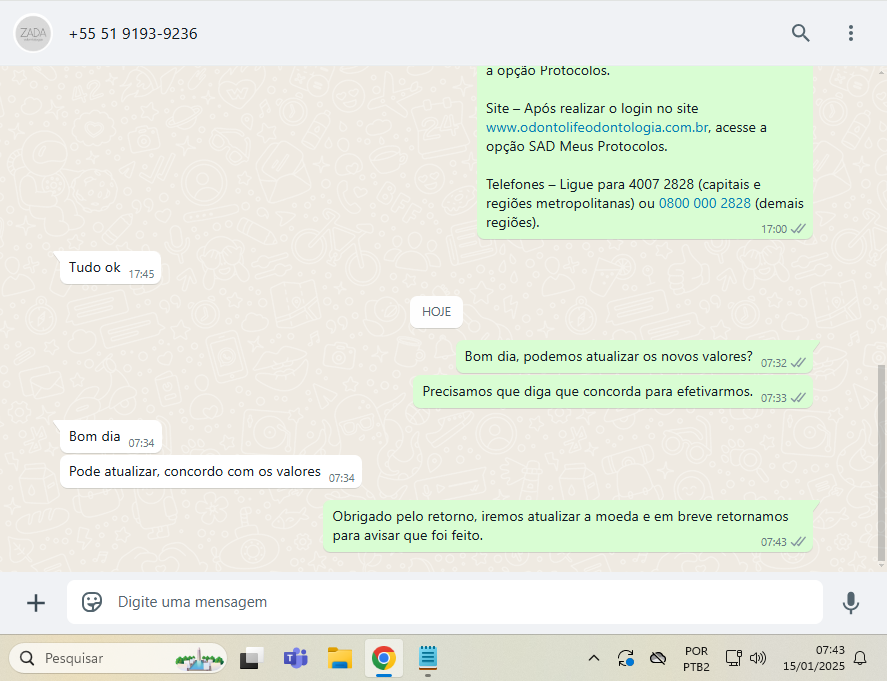Open the www.odontolifeodontologia.com.br link
The image size is (887, 681).
pyautogui.click(x=597, y=128)
